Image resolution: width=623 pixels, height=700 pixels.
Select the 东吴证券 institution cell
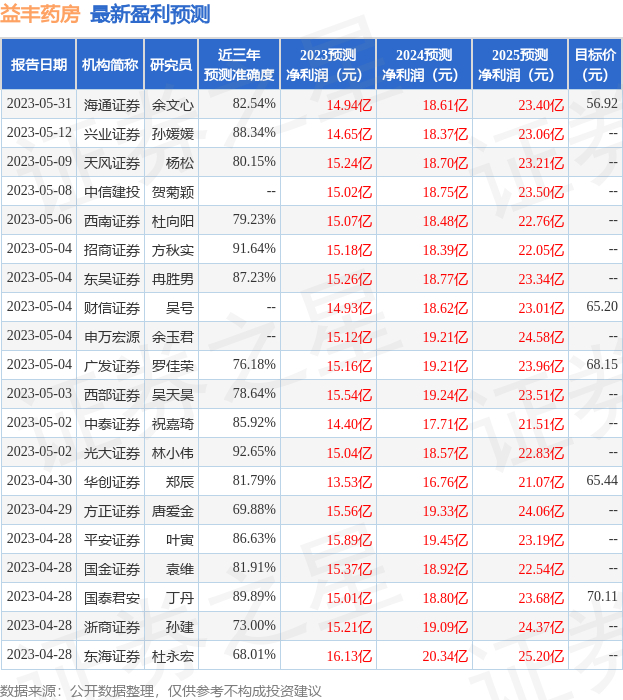(x=112, y=279)
